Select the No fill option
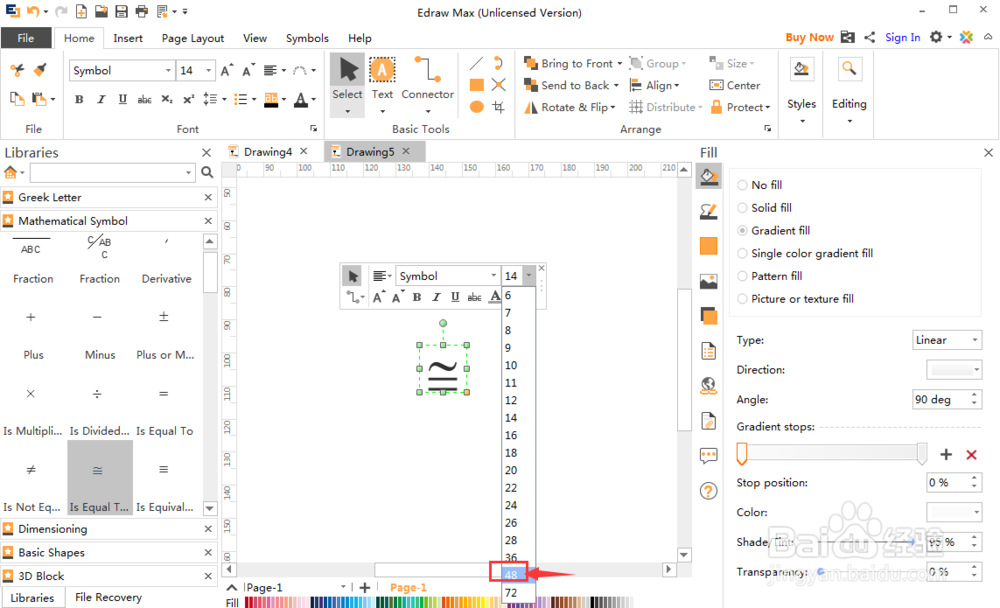The width and height of the screenshot is (1000, 608). click(759, 185)
